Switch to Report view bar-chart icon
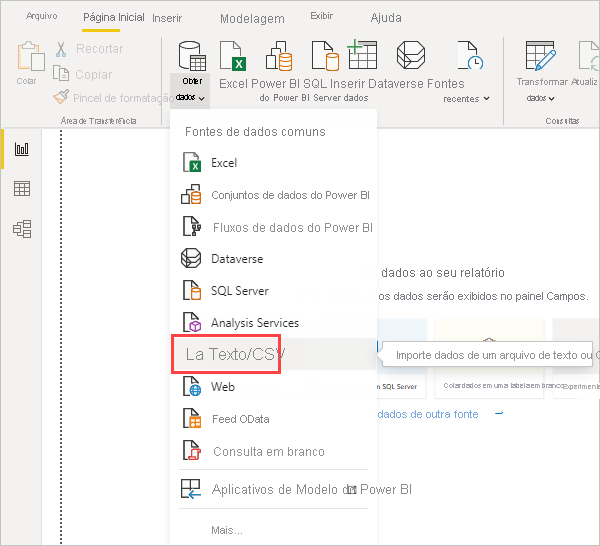The width and height of the screenshot is (600, 546). point(22,149)
